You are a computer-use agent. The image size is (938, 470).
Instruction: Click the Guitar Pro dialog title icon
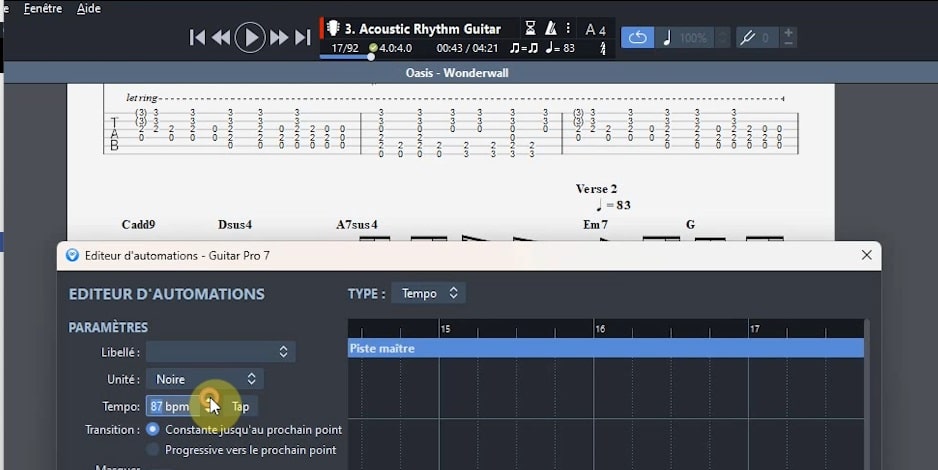[x=72, y=255]
